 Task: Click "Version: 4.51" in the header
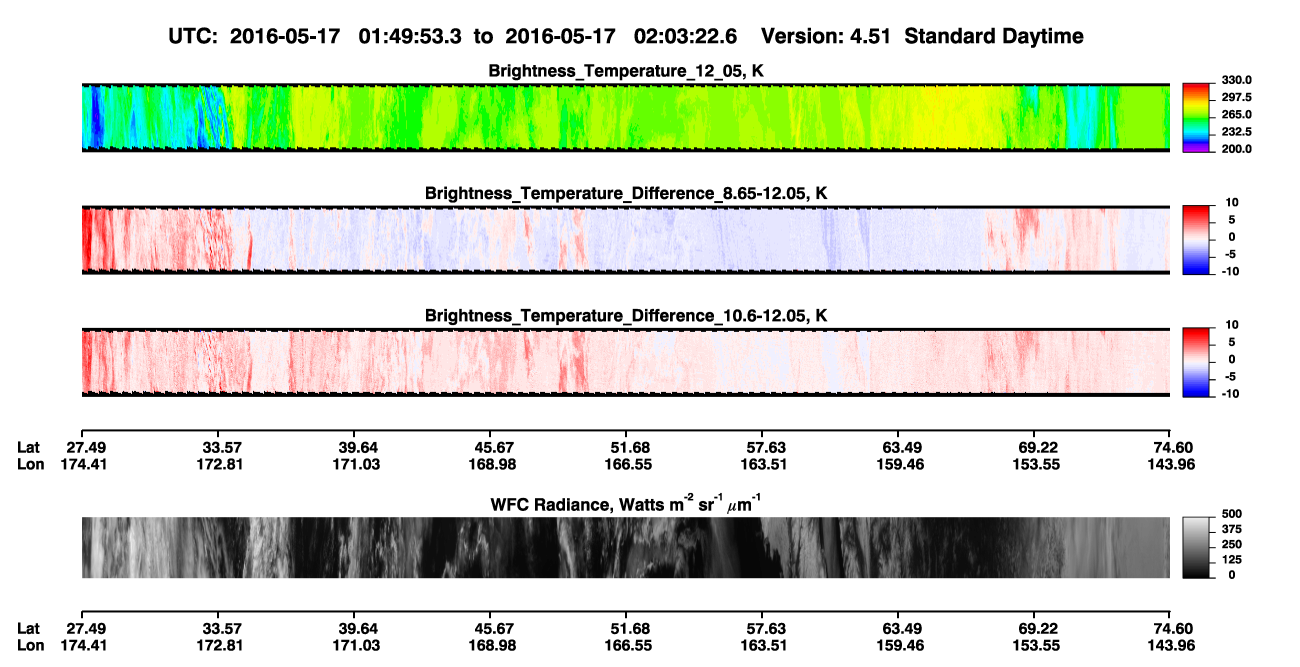tap(827, 37)
